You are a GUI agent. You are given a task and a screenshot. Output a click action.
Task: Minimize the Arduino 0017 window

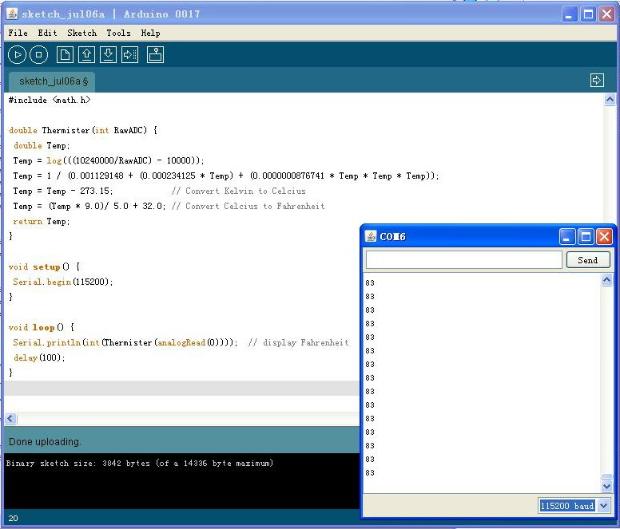click(569, 15)
